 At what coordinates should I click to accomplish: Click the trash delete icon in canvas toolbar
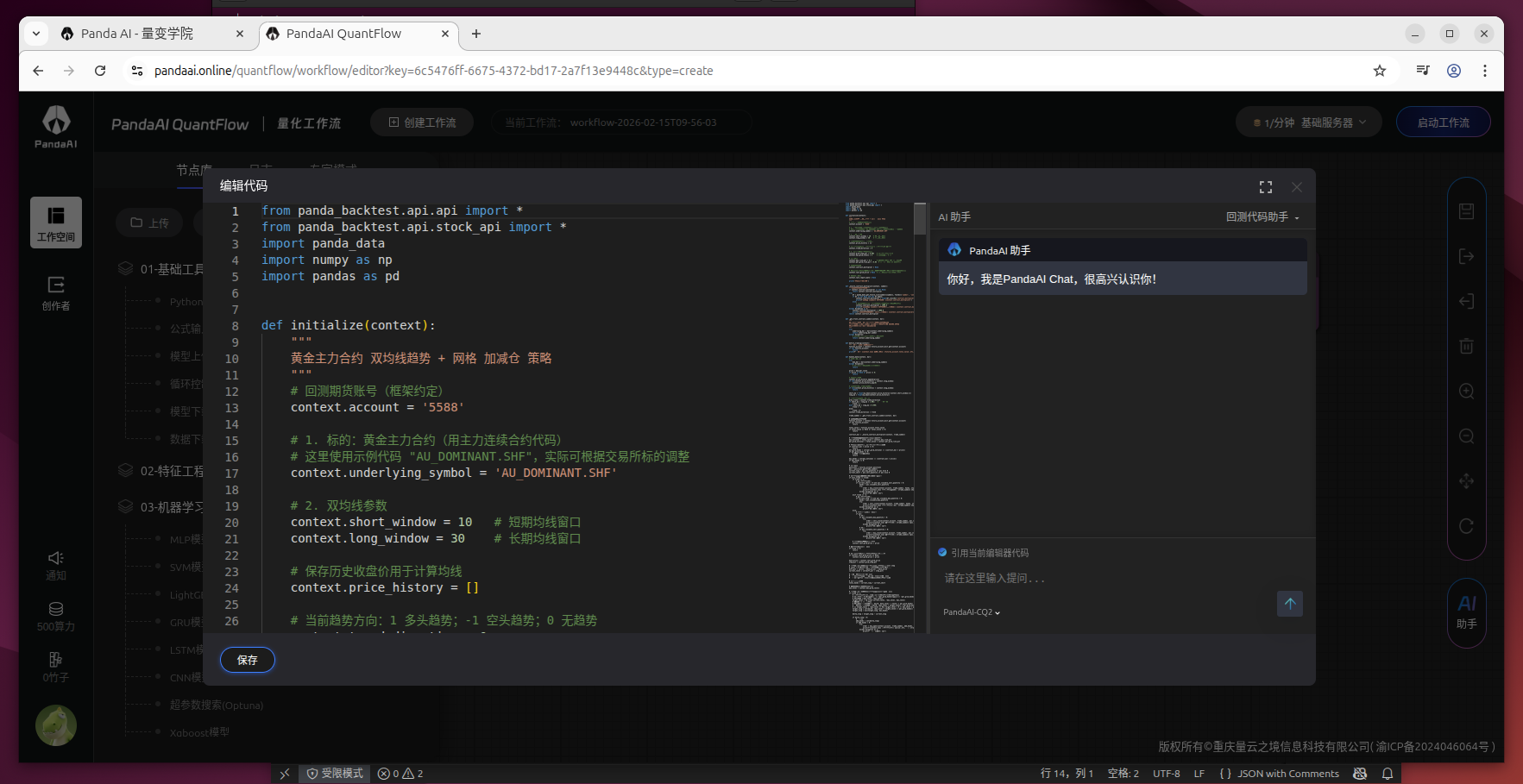(x=1466, y=346)
